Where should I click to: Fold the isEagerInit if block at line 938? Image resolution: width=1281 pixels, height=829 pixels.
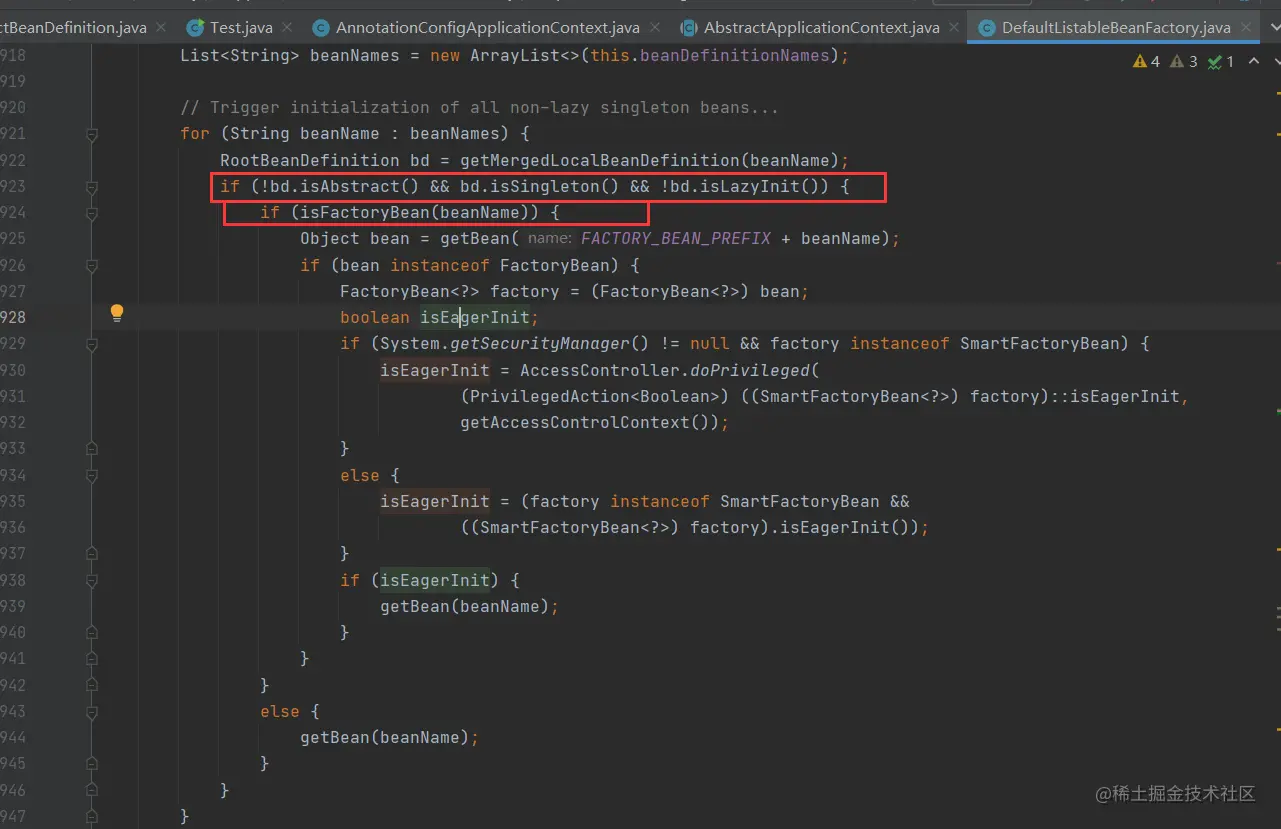click(x=92, y=580)
